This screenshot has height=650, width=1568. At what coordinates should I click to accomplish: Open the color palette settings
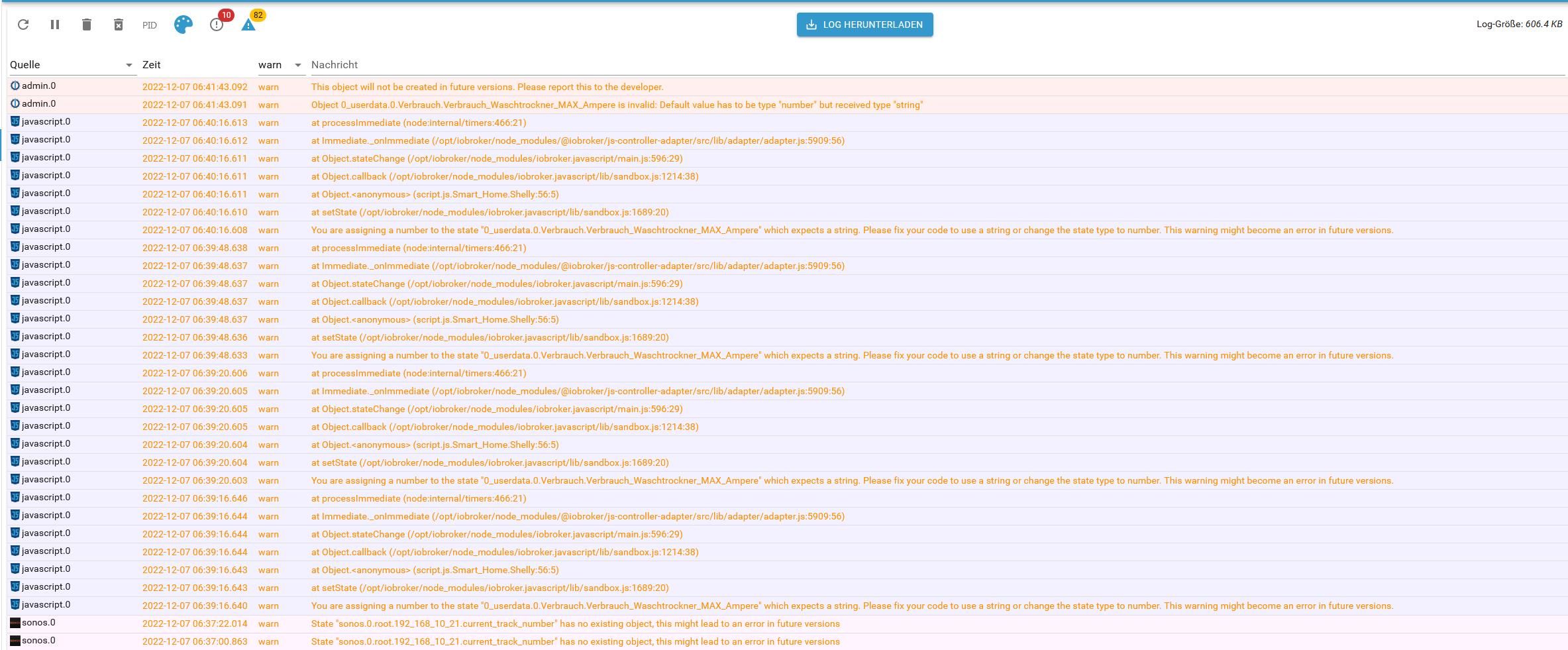(183, 25)
